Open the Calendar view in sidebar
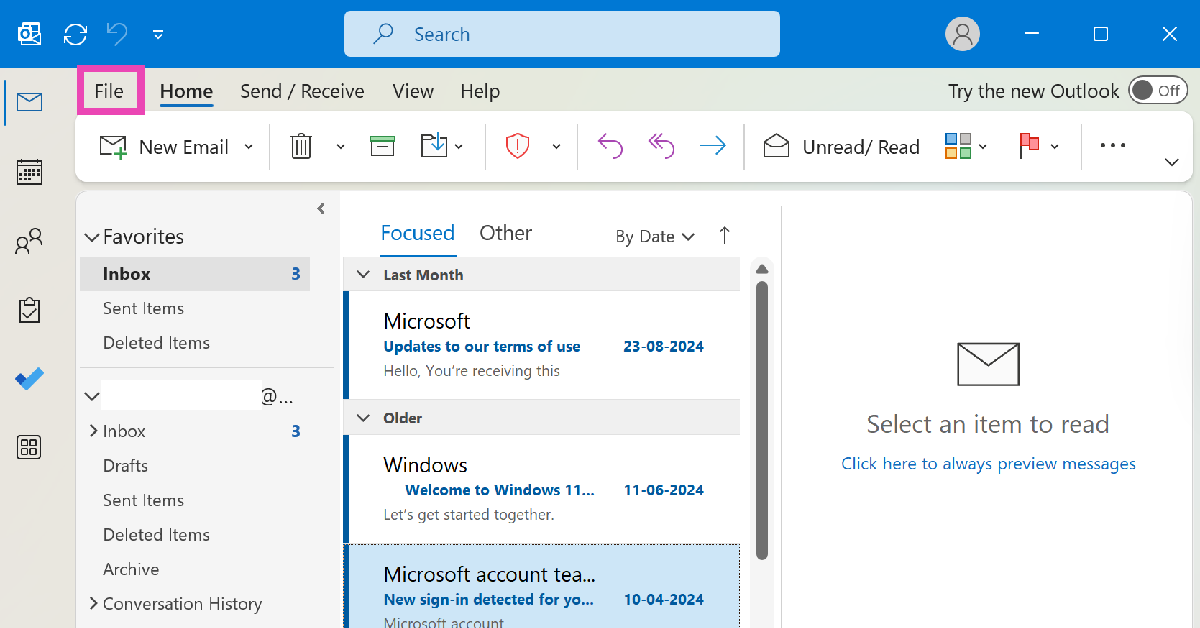1200x628 pixels. (x=30, y=172)
